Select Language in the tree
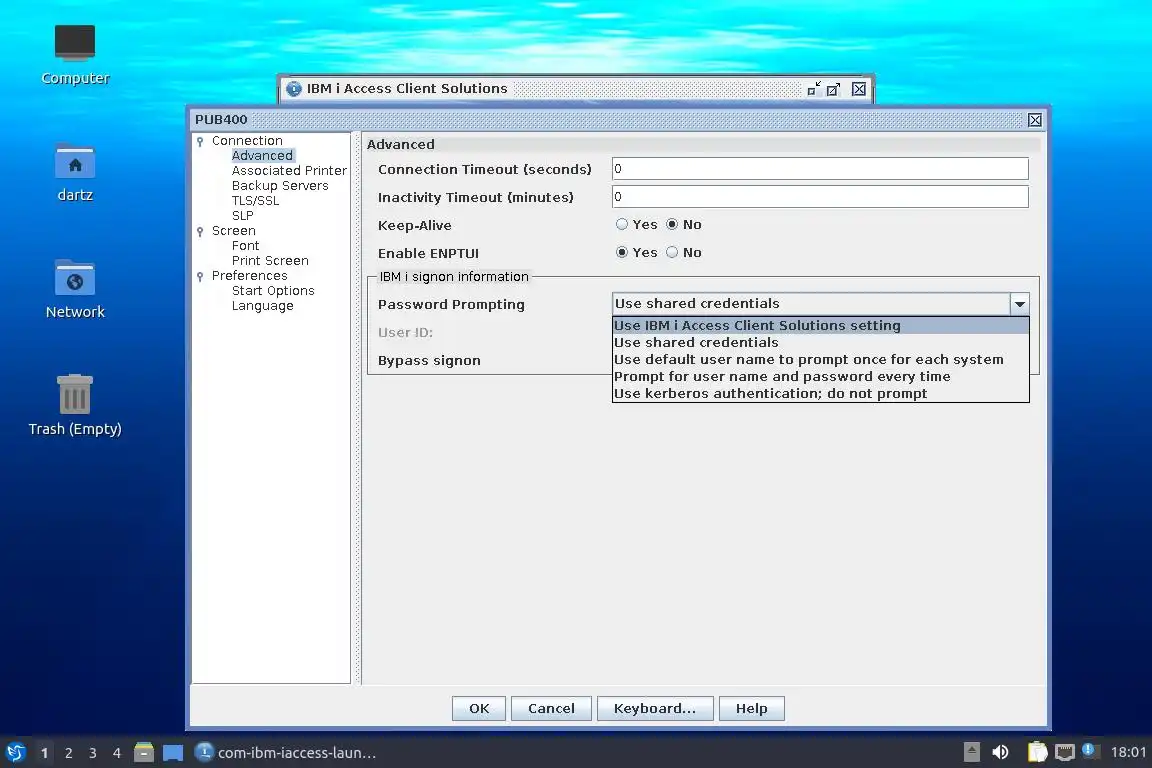This screenshot has width=1152, height=768. 262,306
